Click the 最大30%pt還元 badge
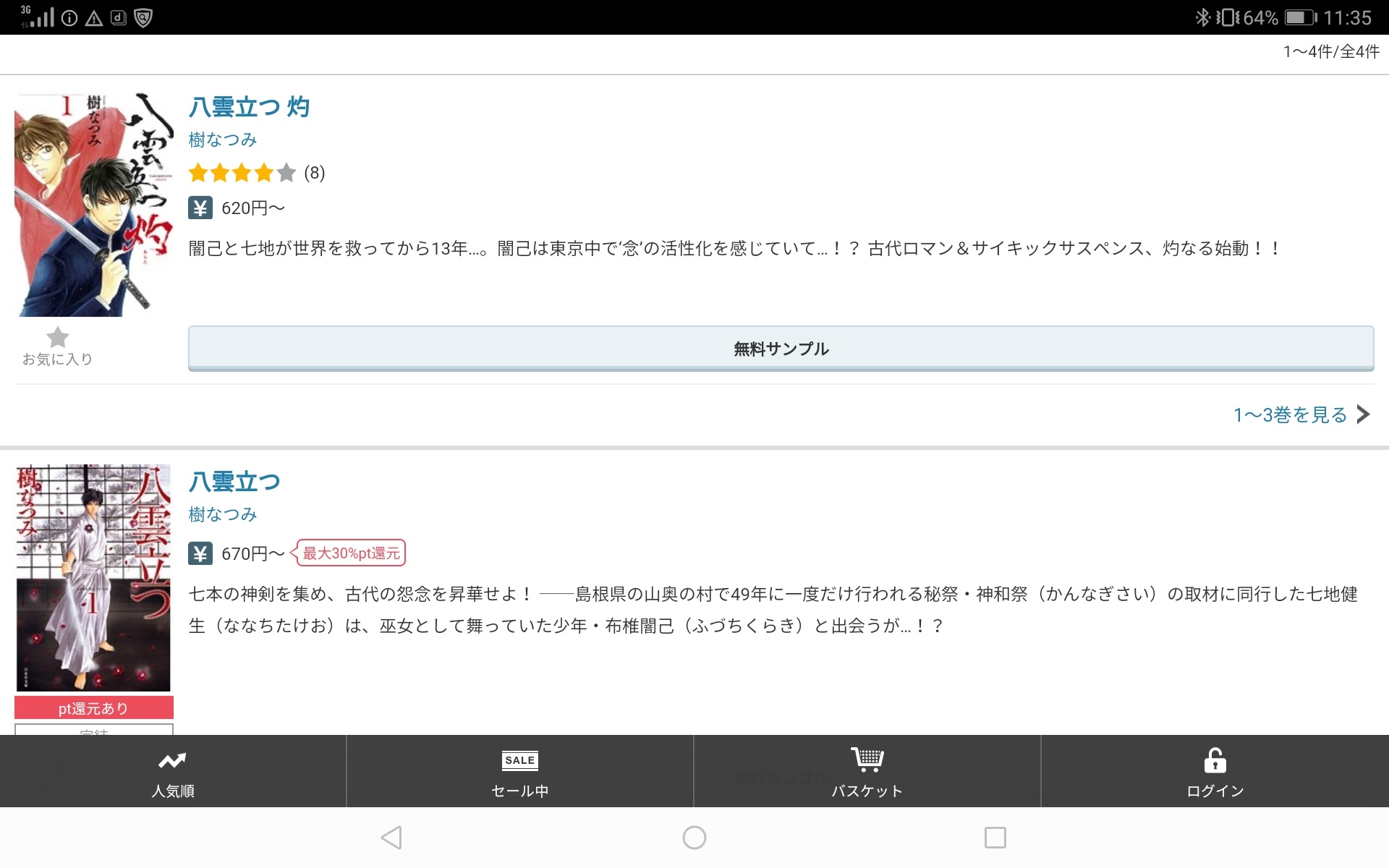Viewport: 1389px width, 868px height. click(x=349, y=553)
